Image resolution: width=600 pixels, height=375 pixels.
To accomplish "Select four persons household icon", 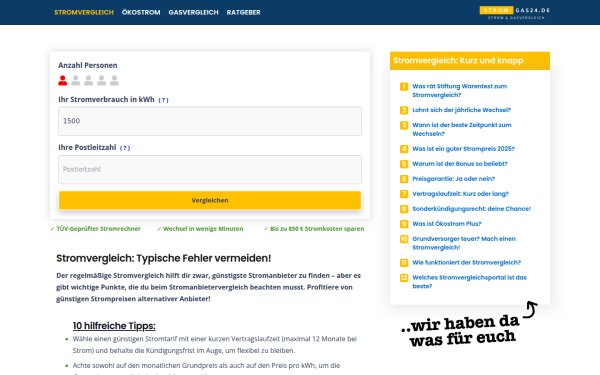I will 101,80.
